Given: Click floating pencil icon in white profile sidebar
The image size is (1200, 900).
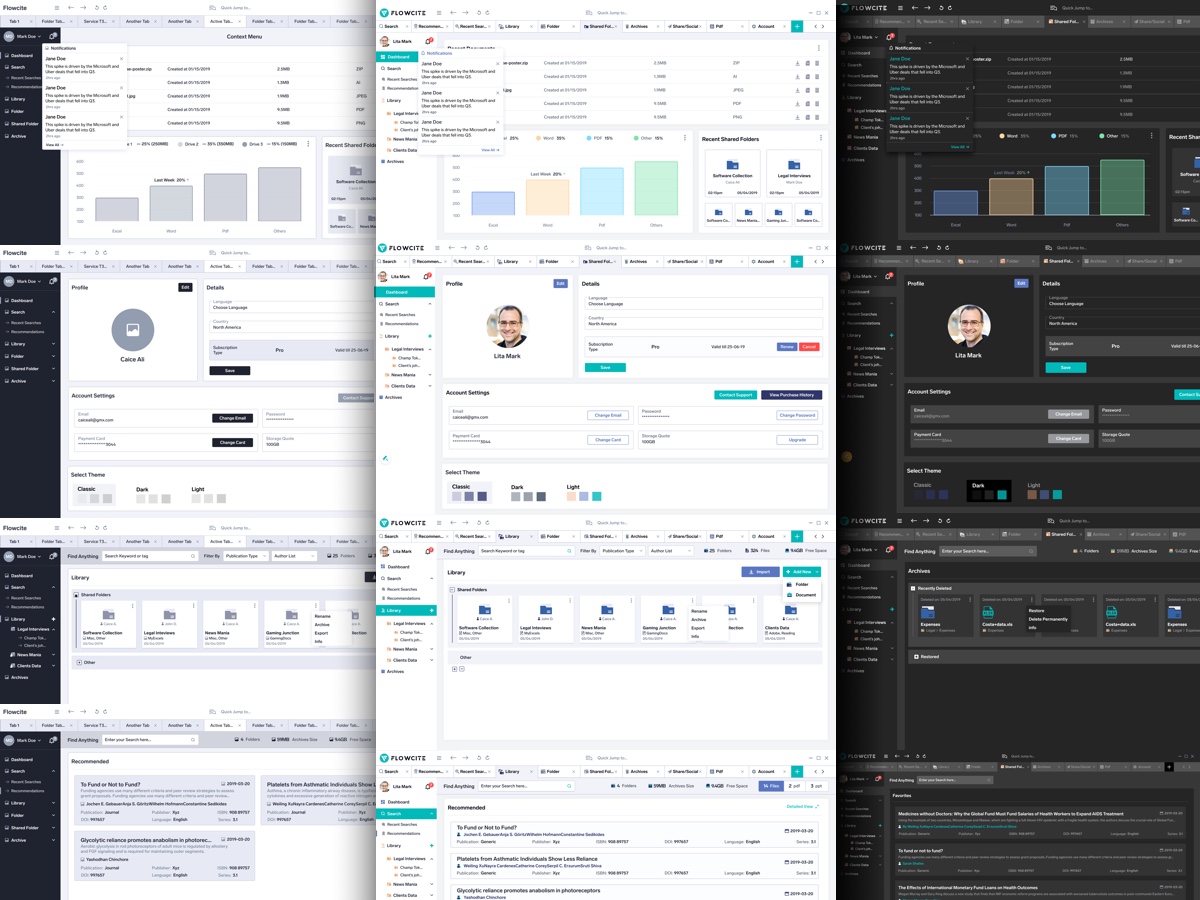Looking at the screenshot, I should point(385,458).
